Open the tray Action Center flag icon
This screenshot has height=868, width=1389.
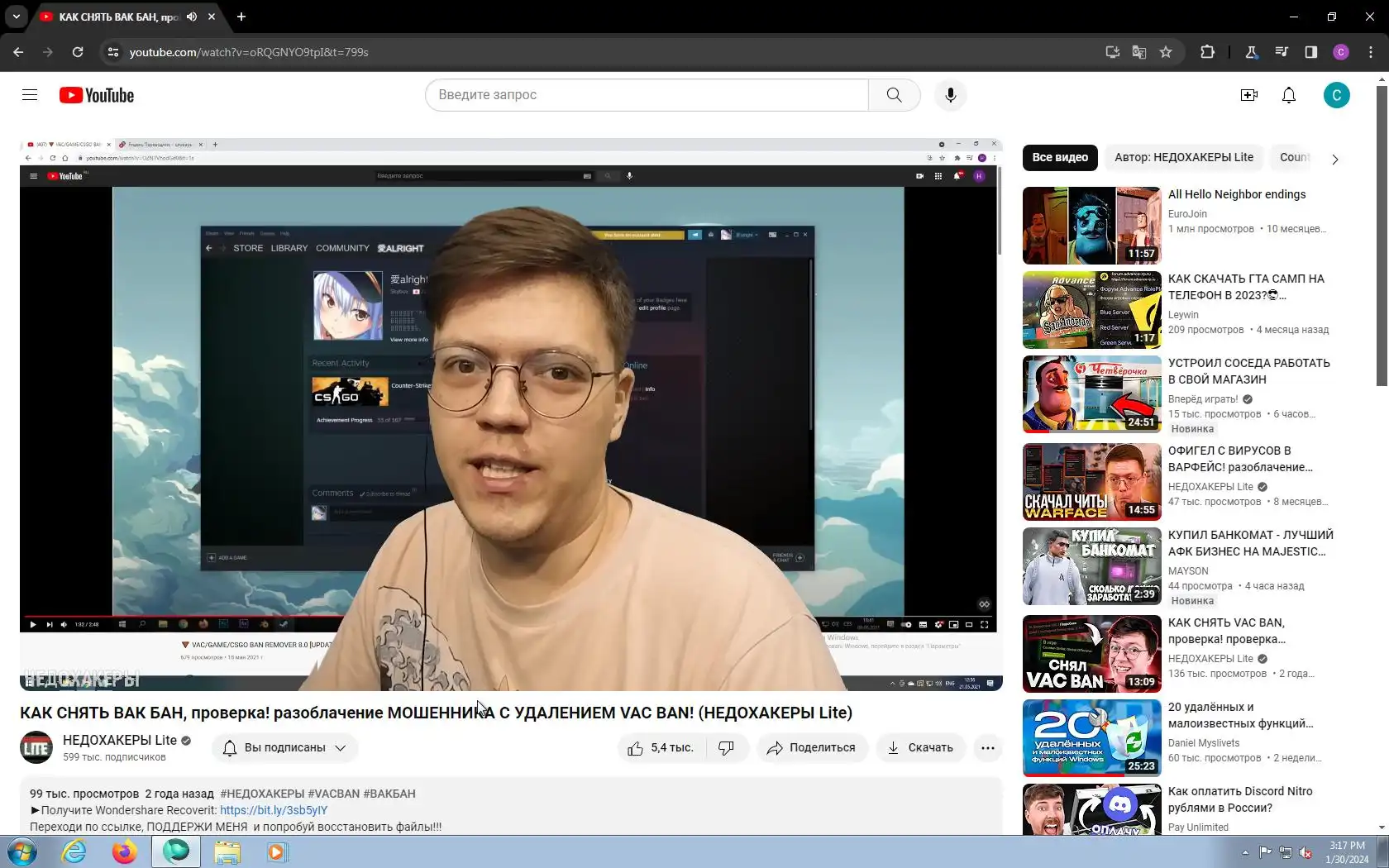click(x=1265, y=852)
